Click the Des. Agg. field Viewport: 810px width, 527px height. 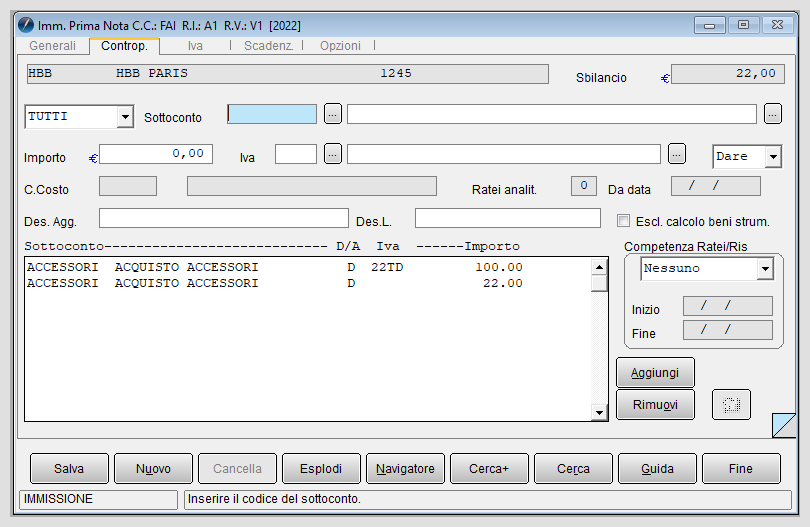pos(224,218)
